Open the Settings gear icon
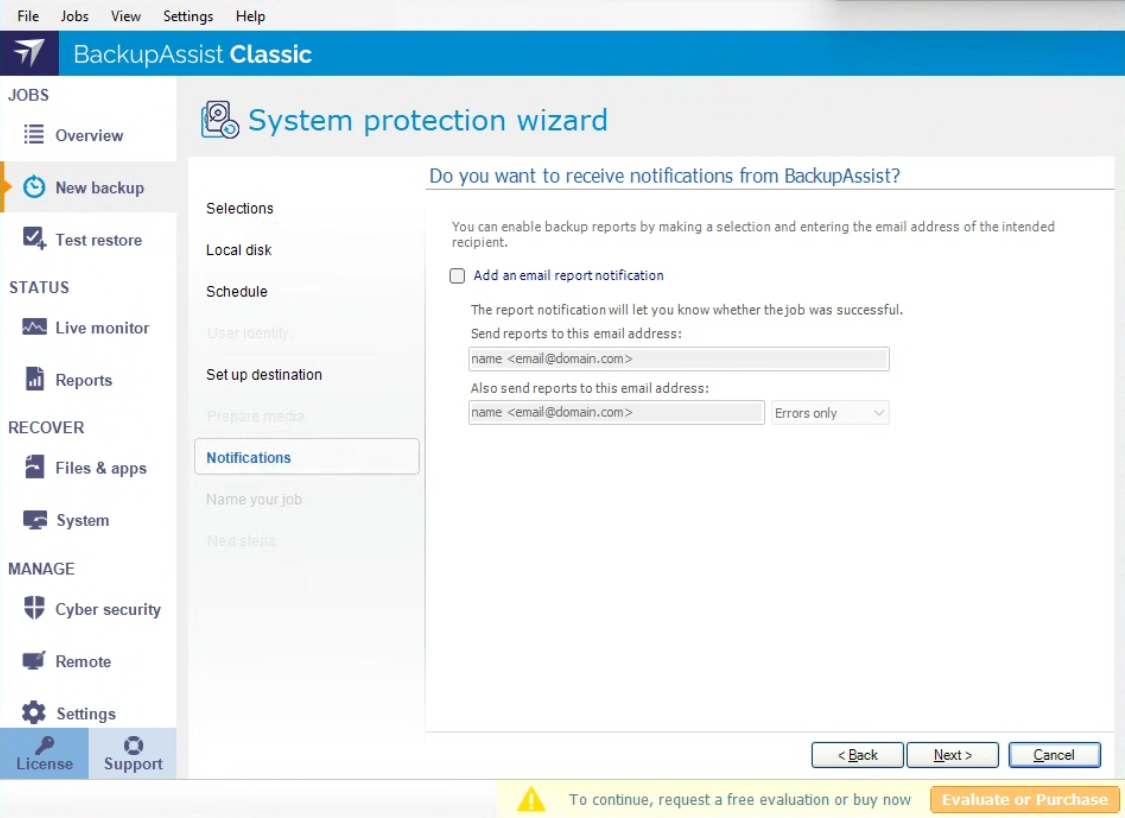This screenshot has width=1125, height=818. tap(34, 713)
